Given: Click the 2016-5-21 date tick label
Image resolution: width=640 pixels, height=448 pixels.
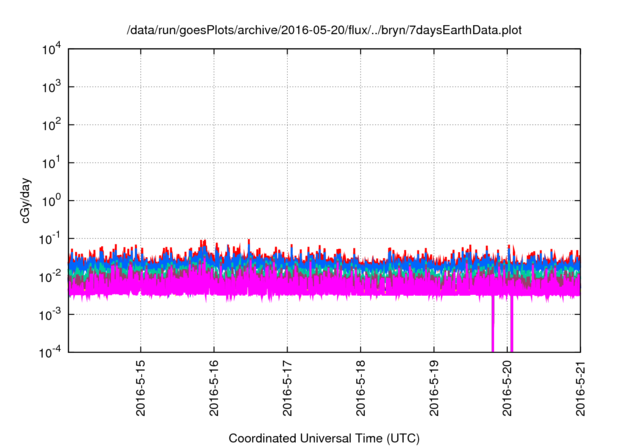Looking at the screenshot, I should tap(580, 388).
